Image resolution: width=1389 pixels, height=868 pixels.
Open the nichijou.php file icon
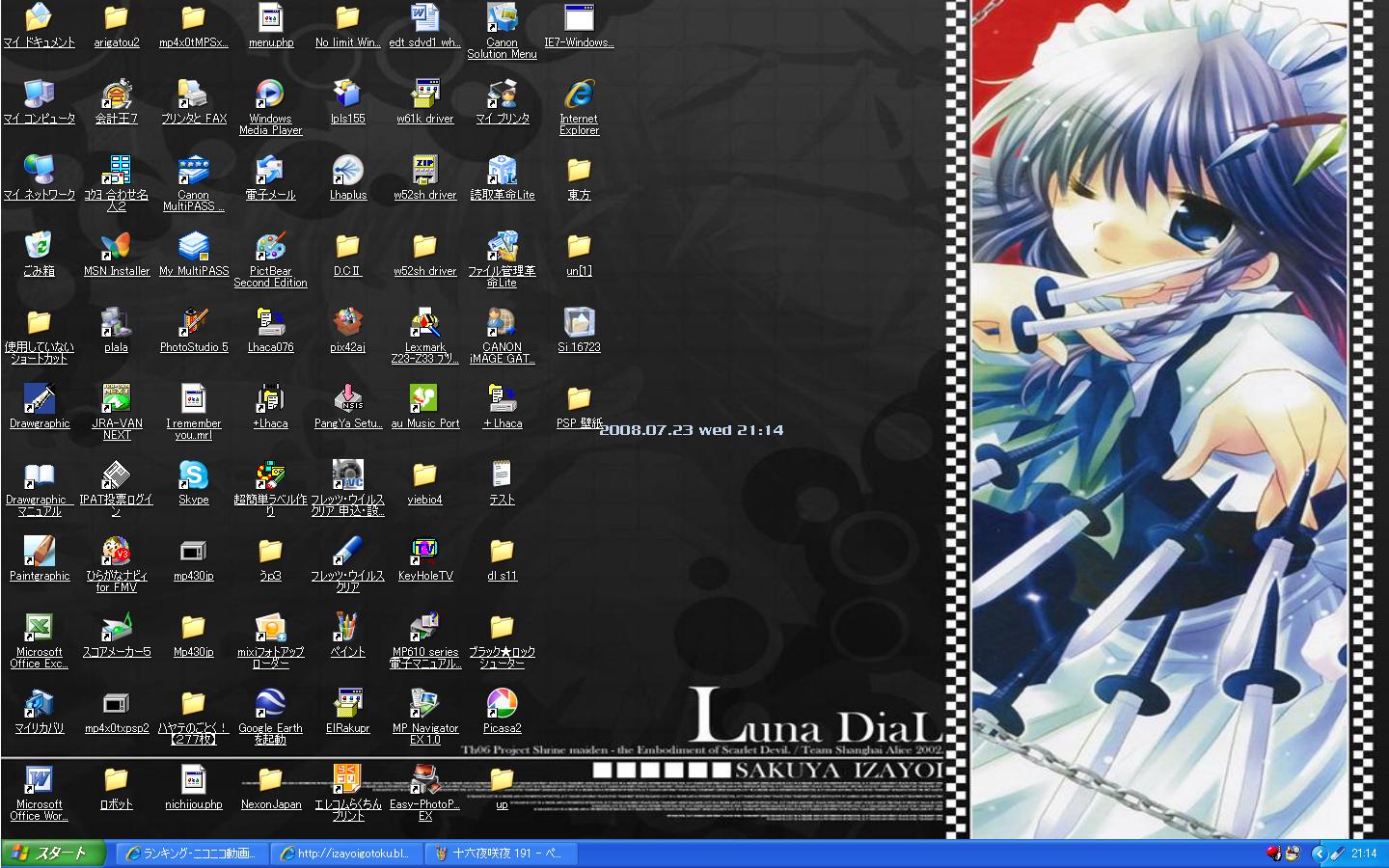193,779
